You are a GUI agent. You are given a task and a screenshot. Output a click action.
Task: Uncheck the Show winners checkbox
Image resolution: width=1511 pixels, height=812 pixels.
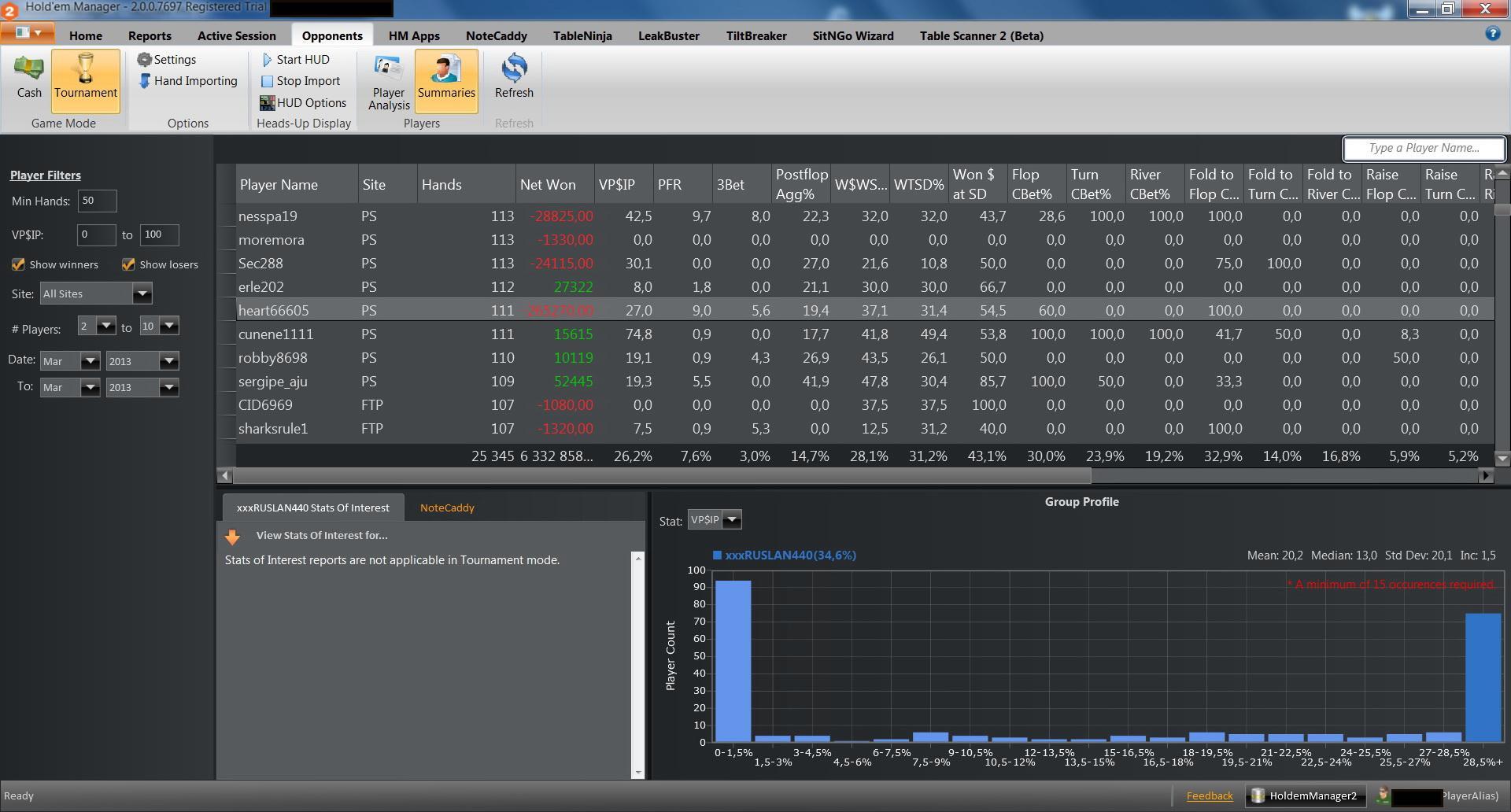[x=18, y=264]
